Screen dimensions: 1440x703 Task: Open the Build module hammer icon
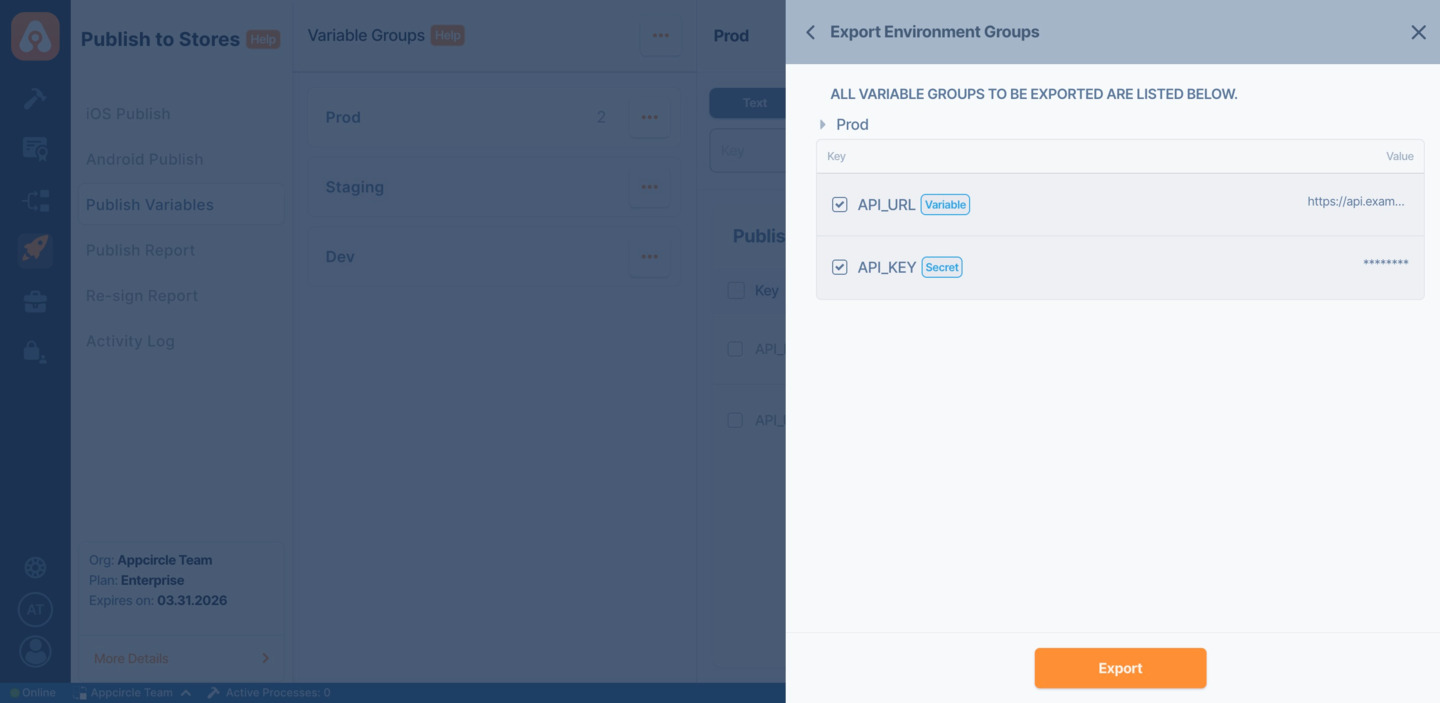pyautogui.click(x=35, y=98)
